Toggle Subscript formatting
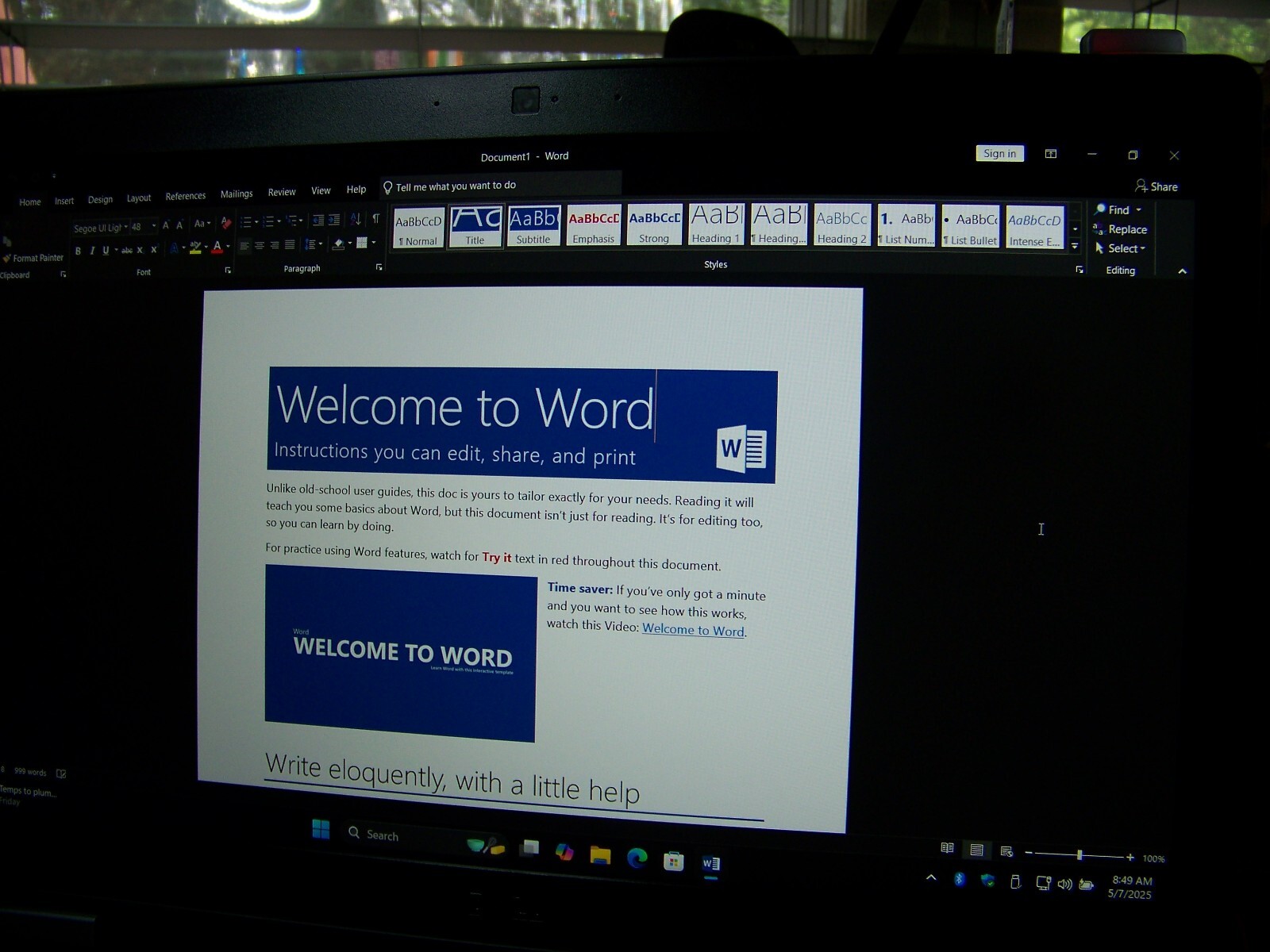 click(x=140, y=251)
